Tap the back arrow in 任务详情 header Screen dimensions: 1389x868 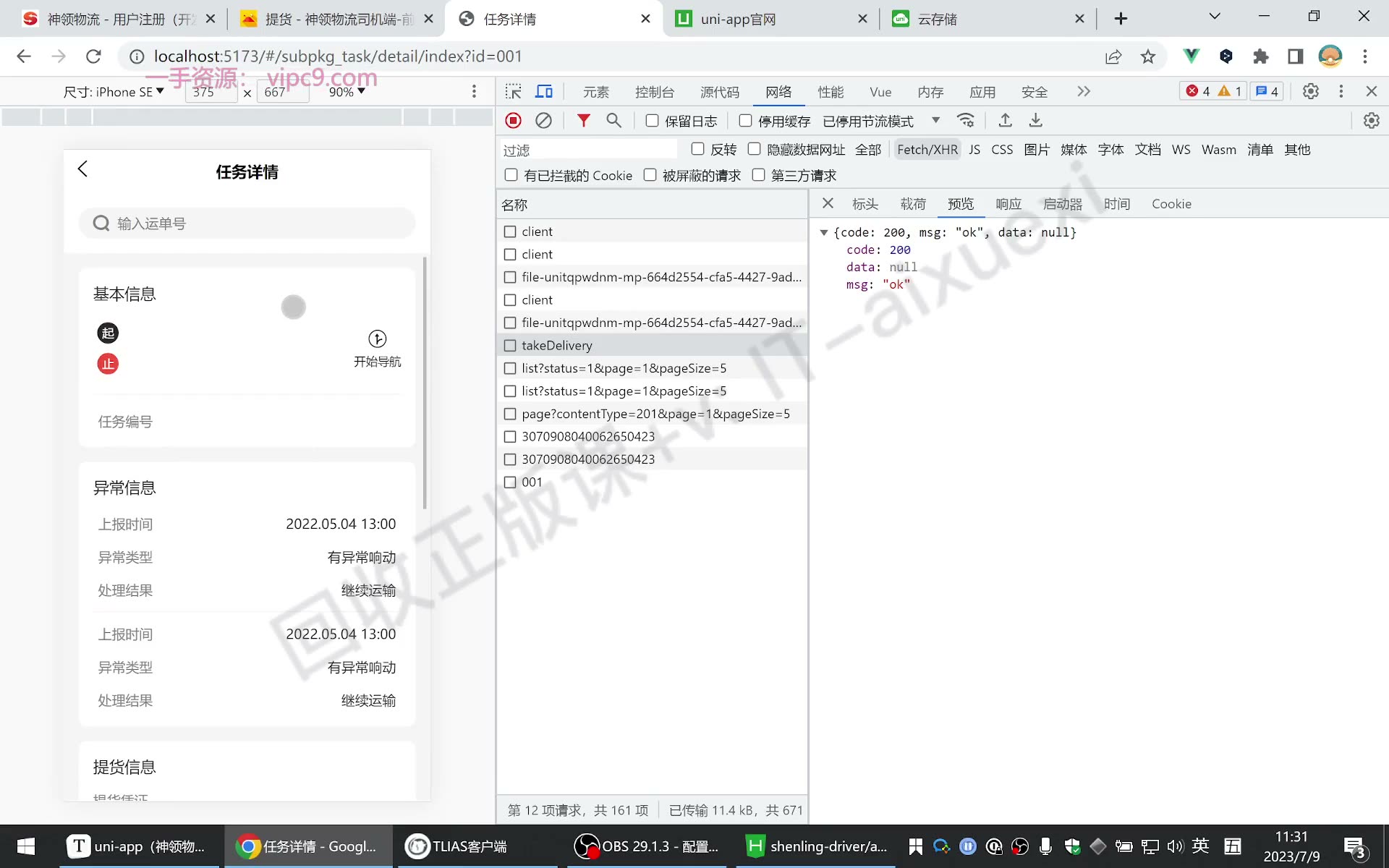(x=82, y=169)
